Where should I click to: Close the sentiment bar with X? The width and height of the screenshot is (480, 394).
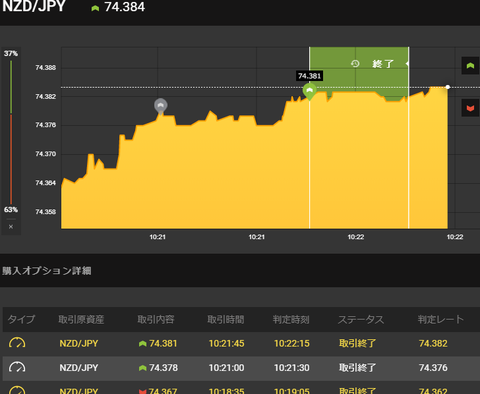[11, 227]
